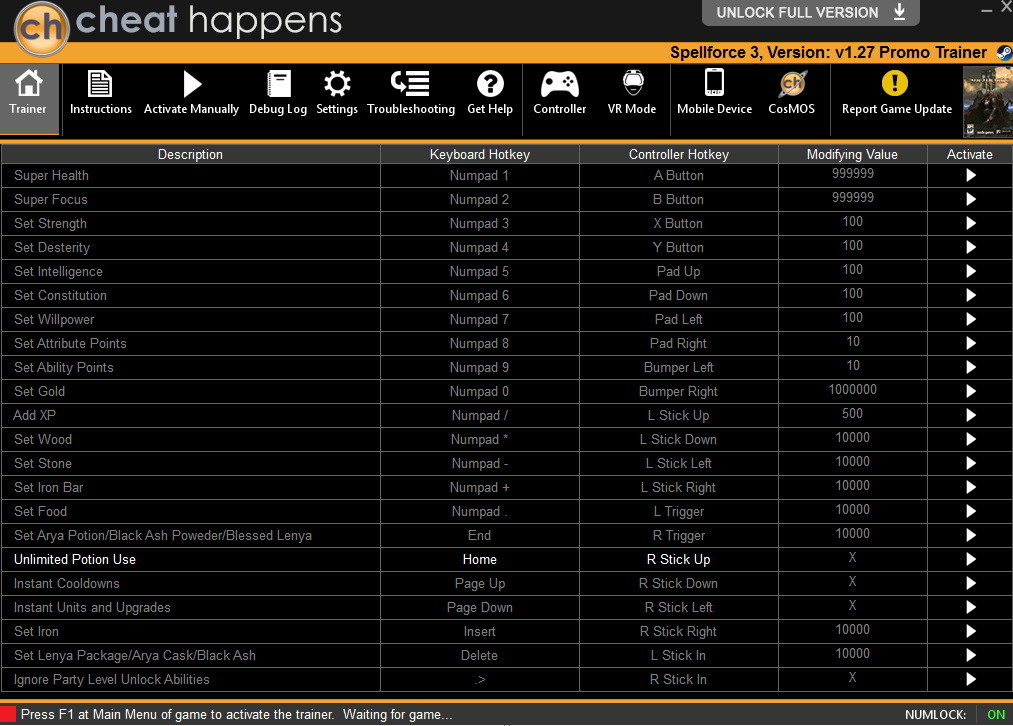Select the Delete keyboard hotkey cell
The image size is (1013, 726).
coord(479,656)
